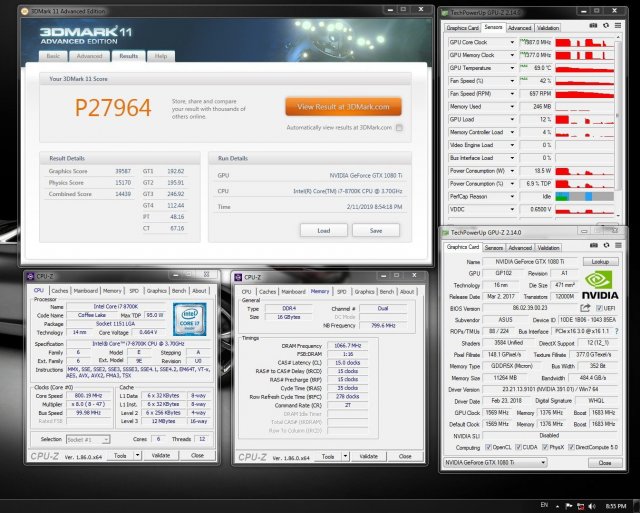640x513 pixels.
Task: Open the Help tab in 3DMark 11
Action: (161, 56)
